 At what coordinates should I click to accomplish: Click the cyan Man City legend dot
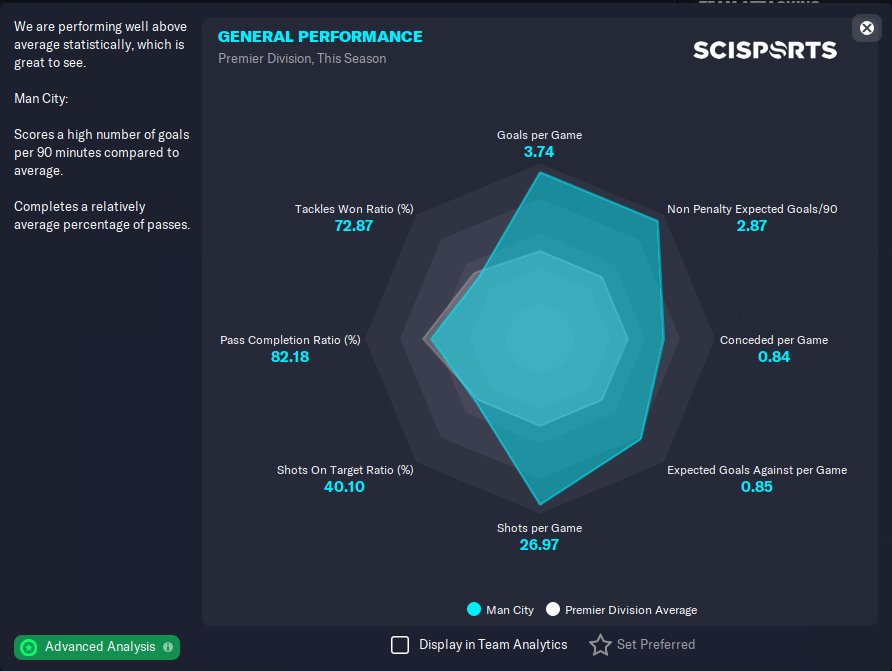click(473, 609)
